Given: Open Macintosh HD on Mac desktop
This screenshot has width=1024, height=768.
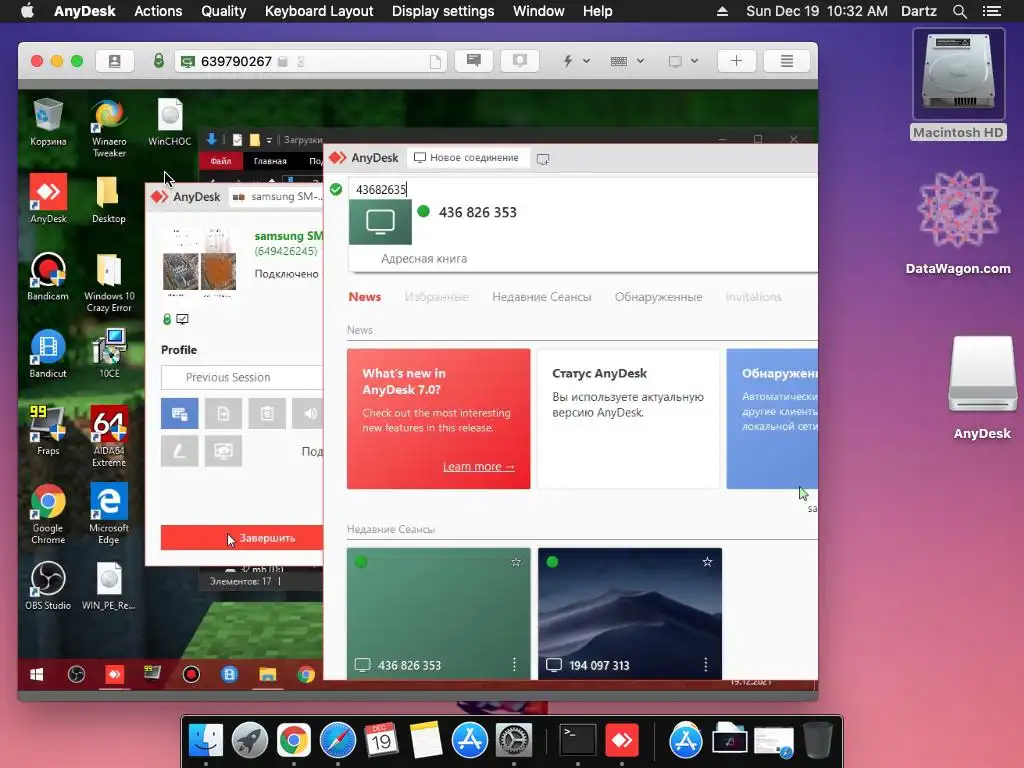Looking at the screenshot, I should [x=958, y=84].
